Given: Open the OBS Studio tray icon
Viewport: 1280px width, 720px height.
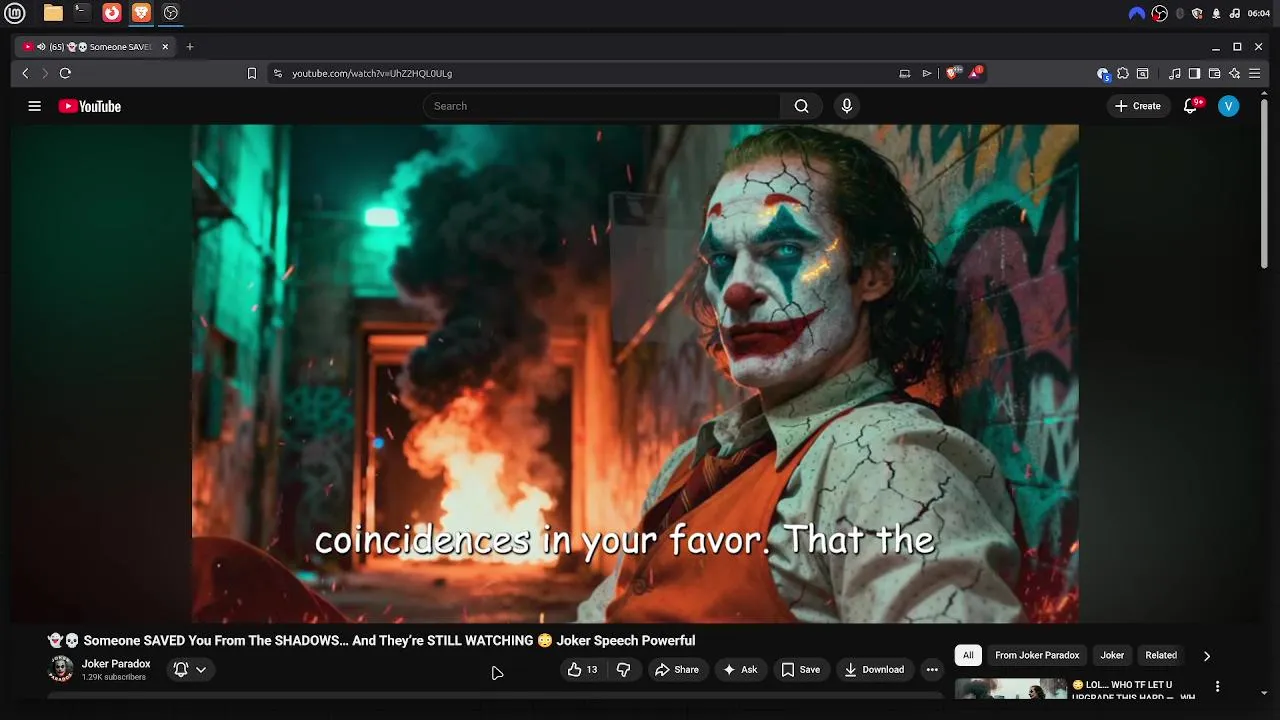Looking at the screenshot, I should point(1160,13).
